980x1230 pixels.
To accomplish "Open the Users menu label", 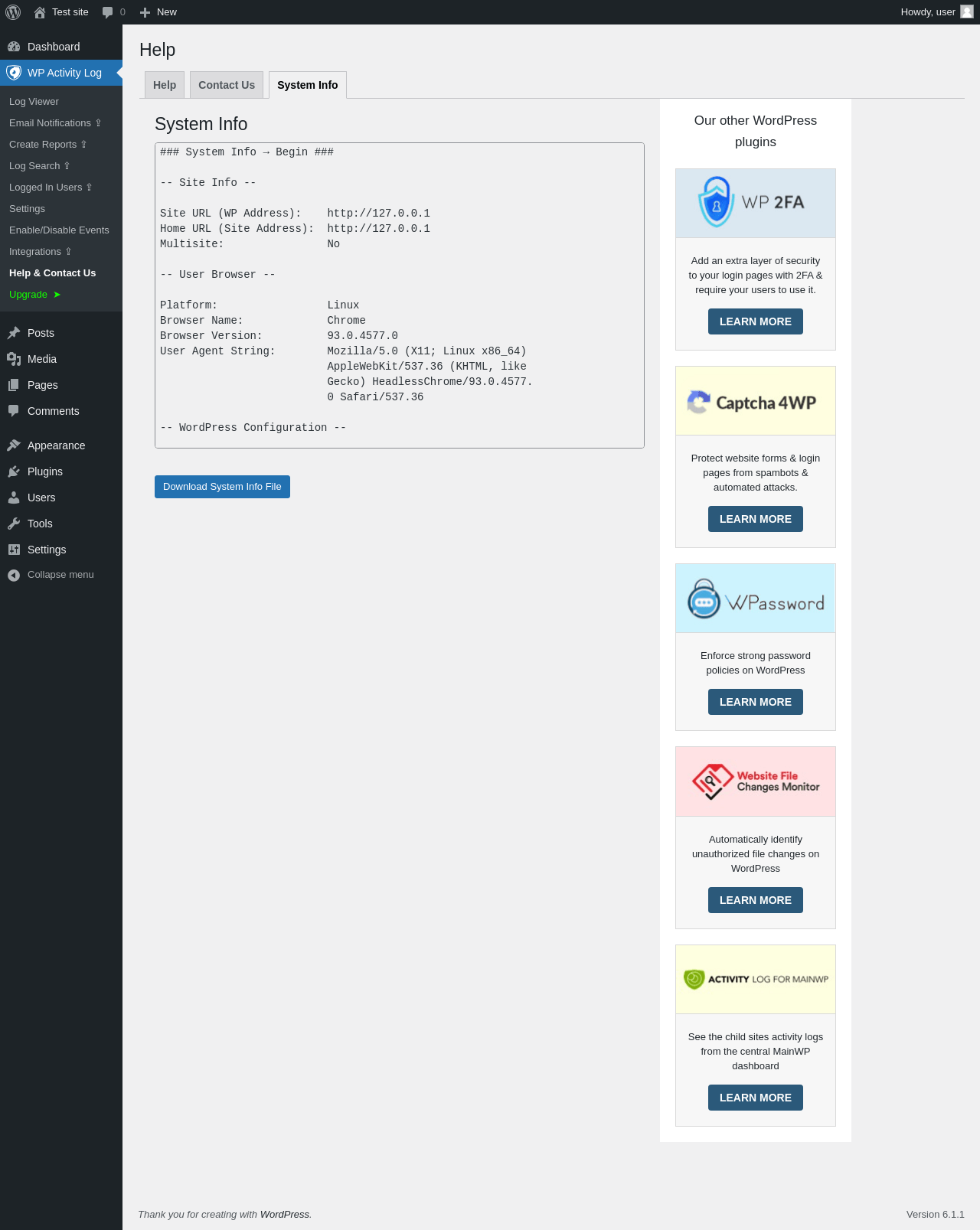I will [41, 498].
